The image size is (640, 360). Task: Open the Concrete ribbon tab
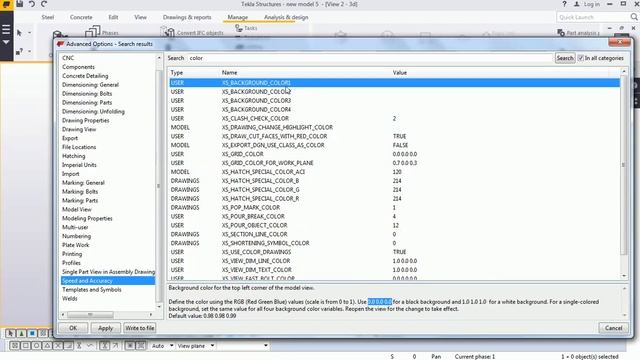click(x=81, y=17)
